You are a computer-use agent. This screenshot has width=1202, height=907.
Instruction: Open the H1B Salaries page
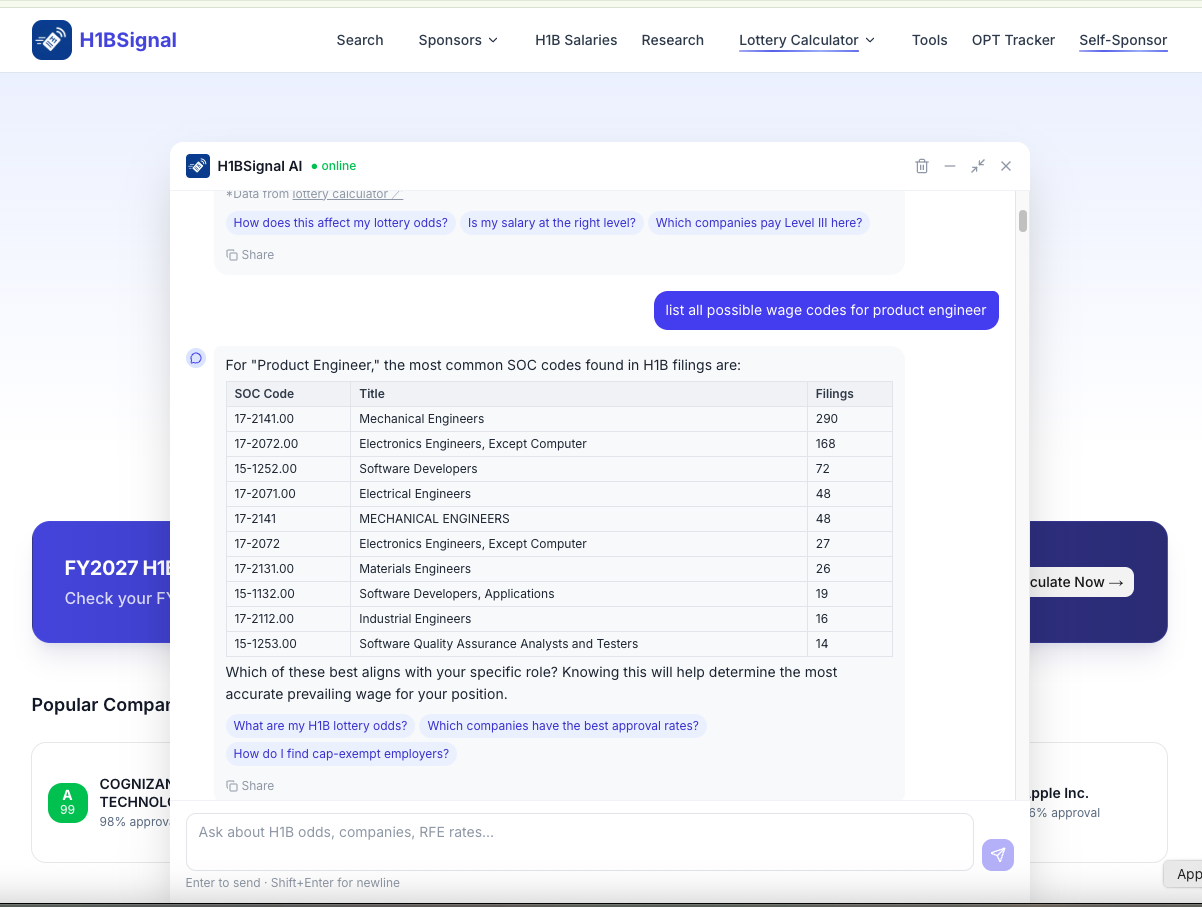coord(576,40)
